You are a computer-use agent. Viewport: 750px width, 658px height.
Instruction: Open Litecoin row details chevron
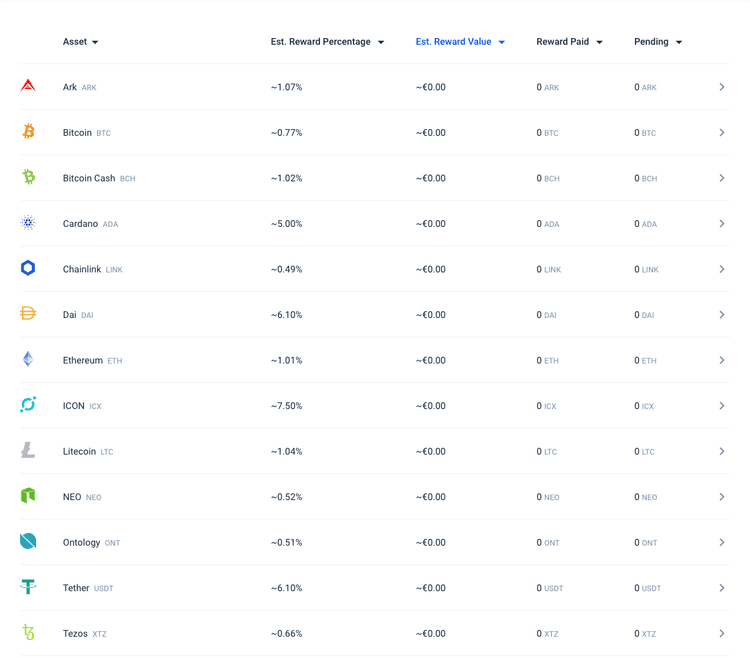(722, 451)
